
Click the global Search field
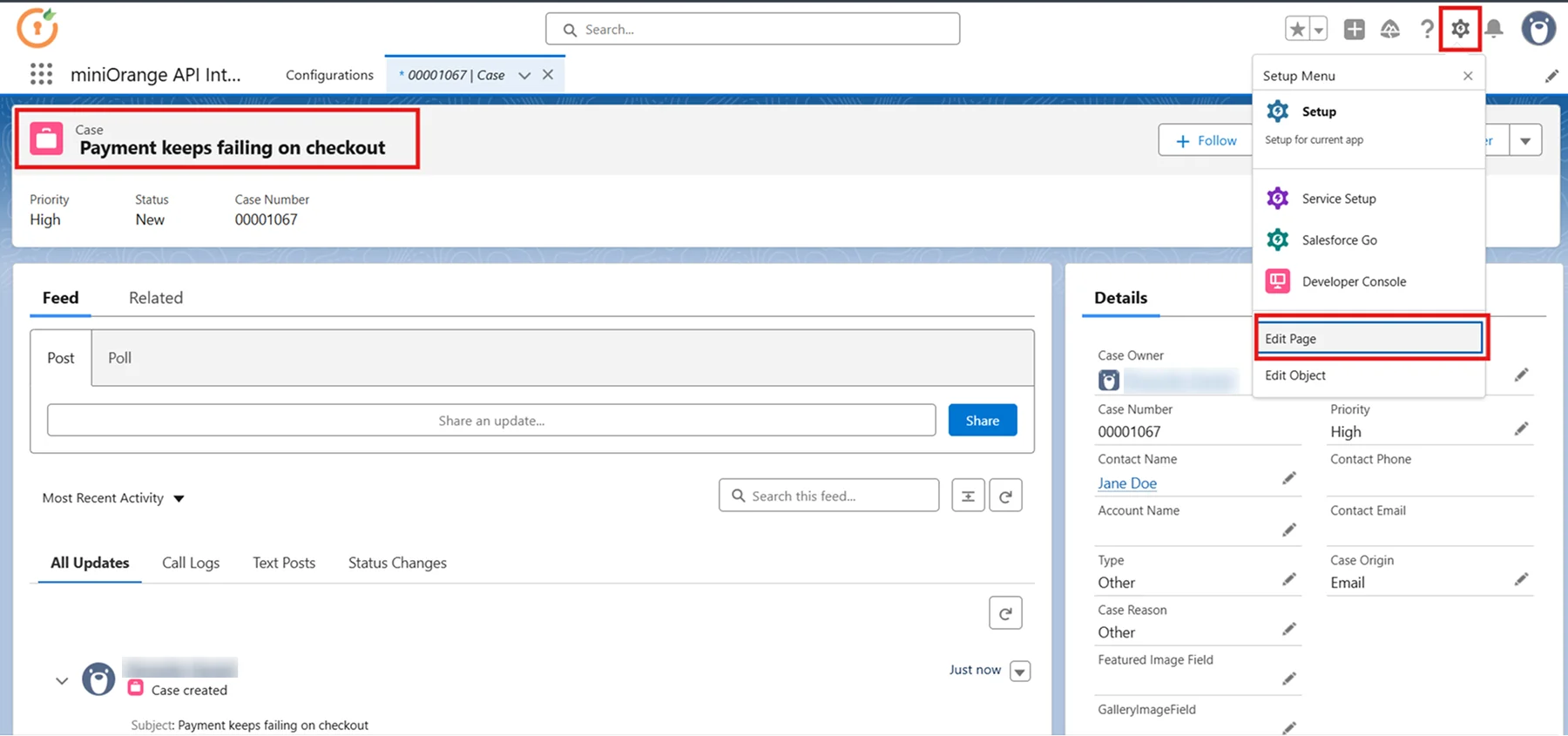pyautogui.click(x=753, y=29)
